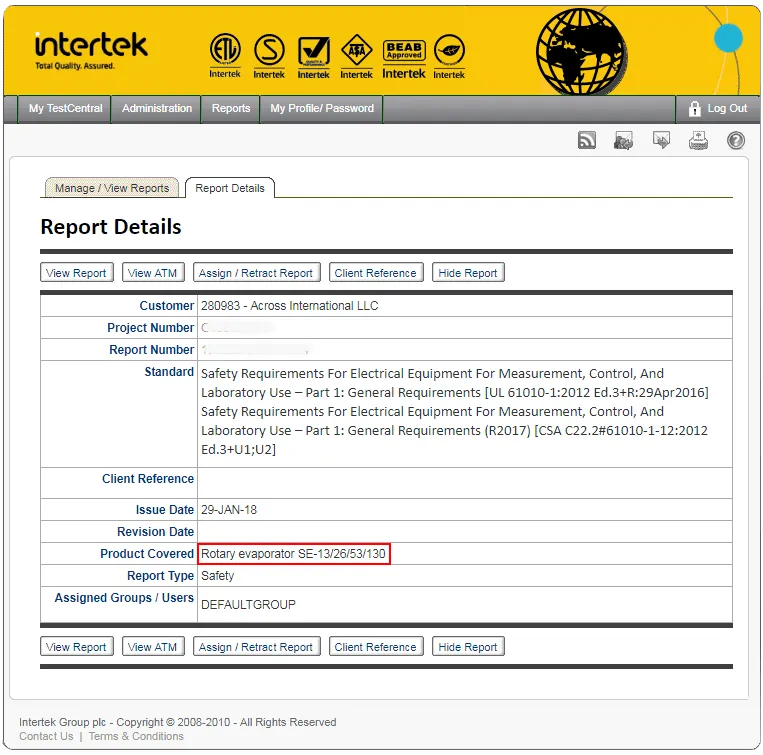Open the Contact Us link
The height and width of the screenshot is (755, 763).
click(x=46, y=736)
